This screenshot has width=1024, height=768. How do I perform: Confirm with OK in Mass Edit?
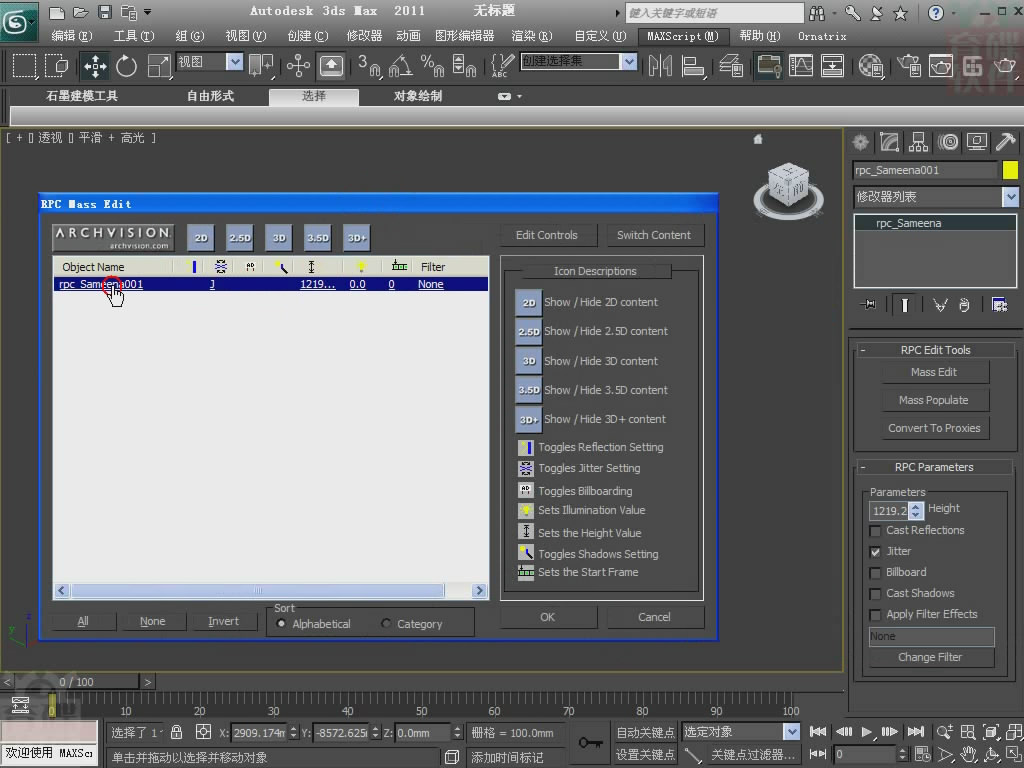(x=548, y=617)
